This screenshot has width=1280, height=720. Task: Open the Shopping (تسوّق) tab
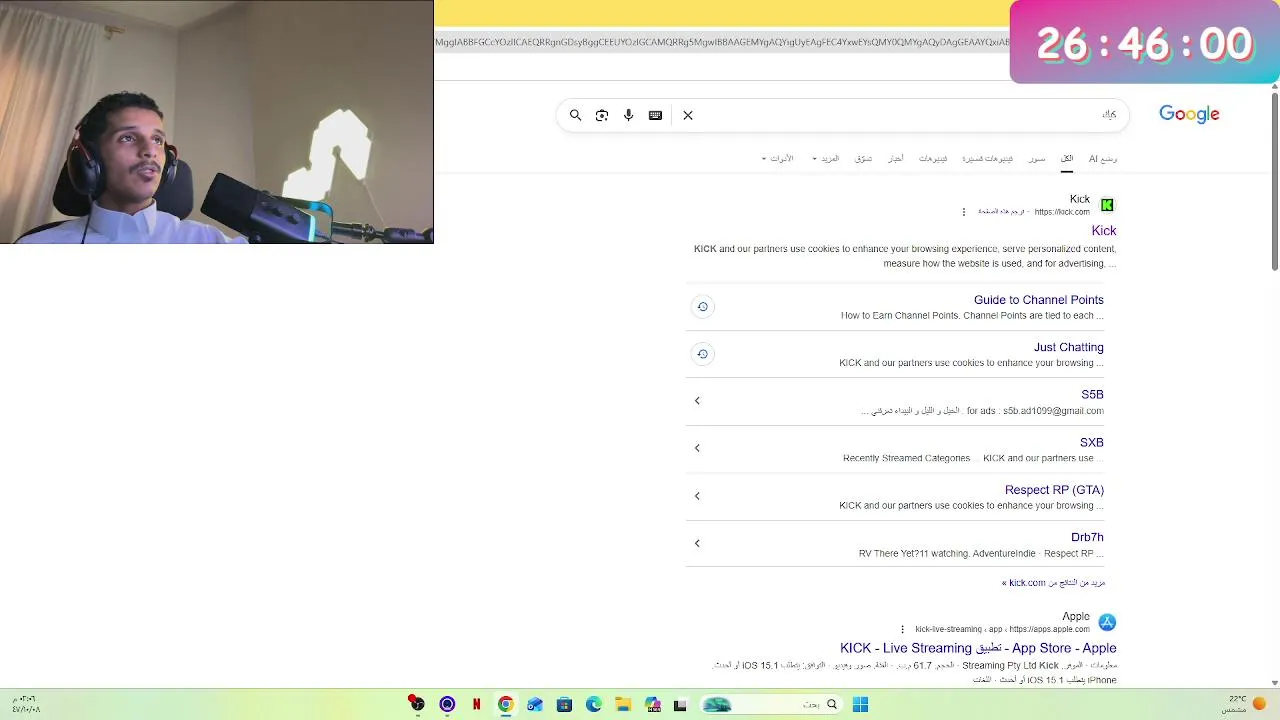[863, 158]
